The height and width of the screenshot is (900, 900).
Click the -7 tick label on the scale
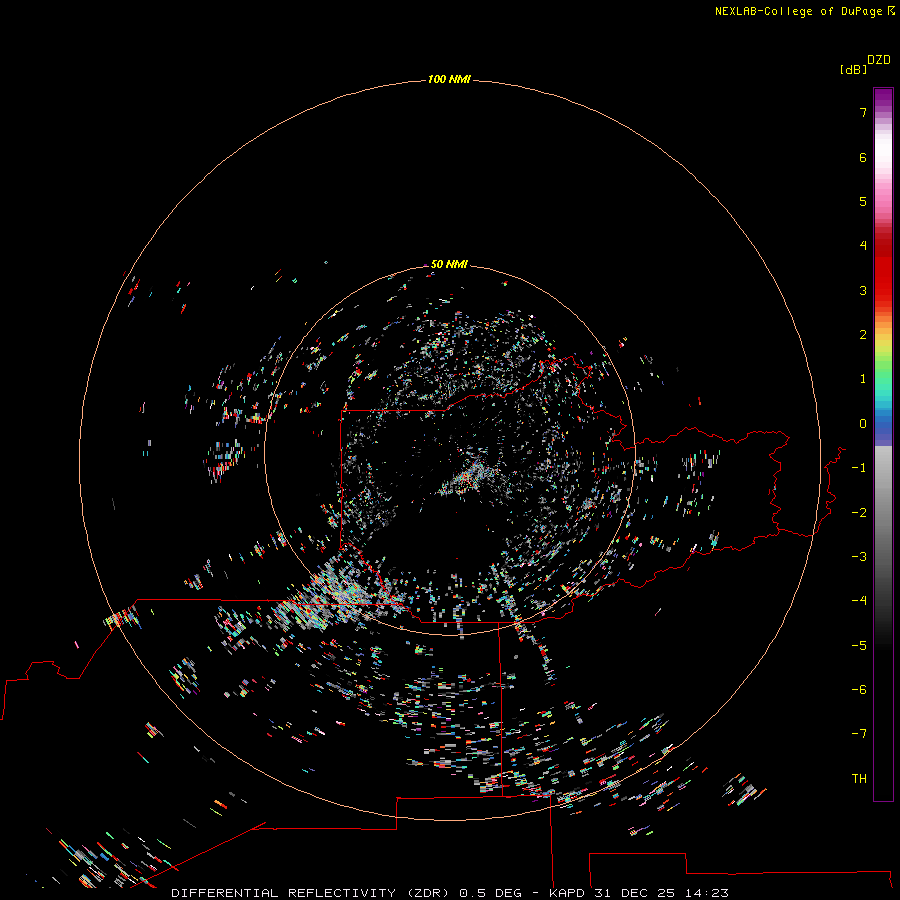pyautogui.click(x=859, y=734)
